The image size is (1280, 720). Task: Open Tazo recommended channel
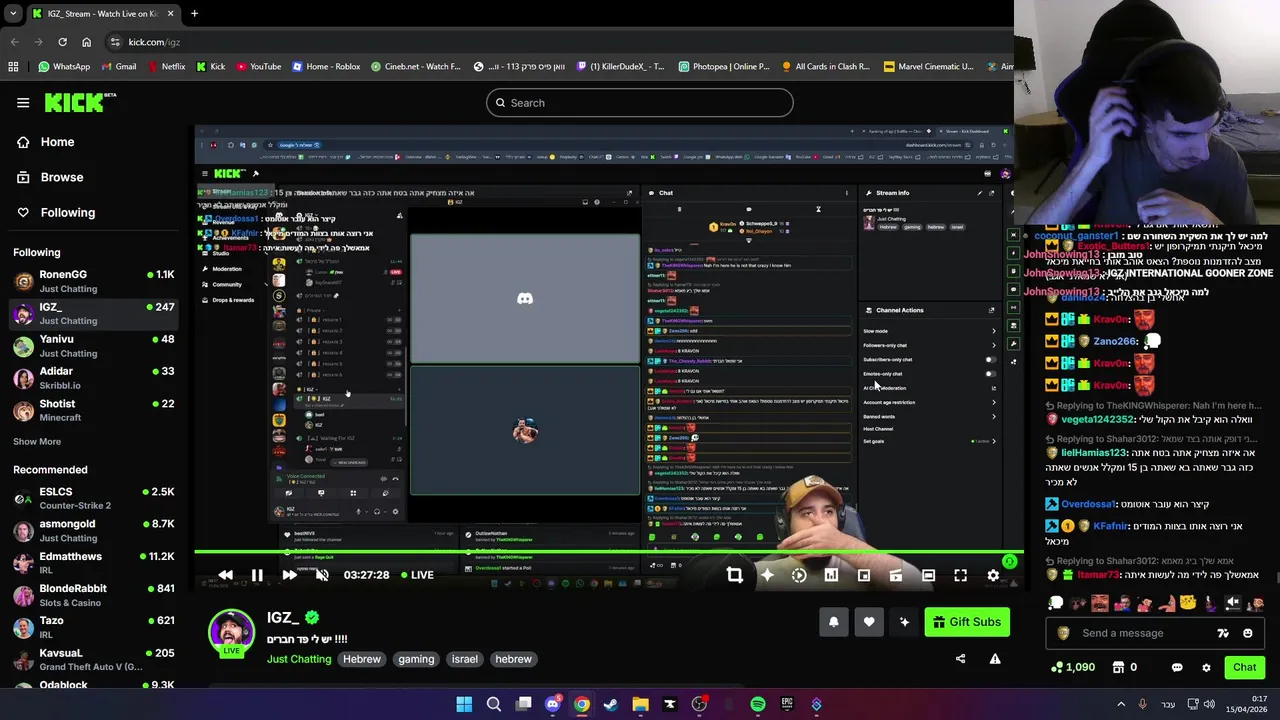click(95, 627)
